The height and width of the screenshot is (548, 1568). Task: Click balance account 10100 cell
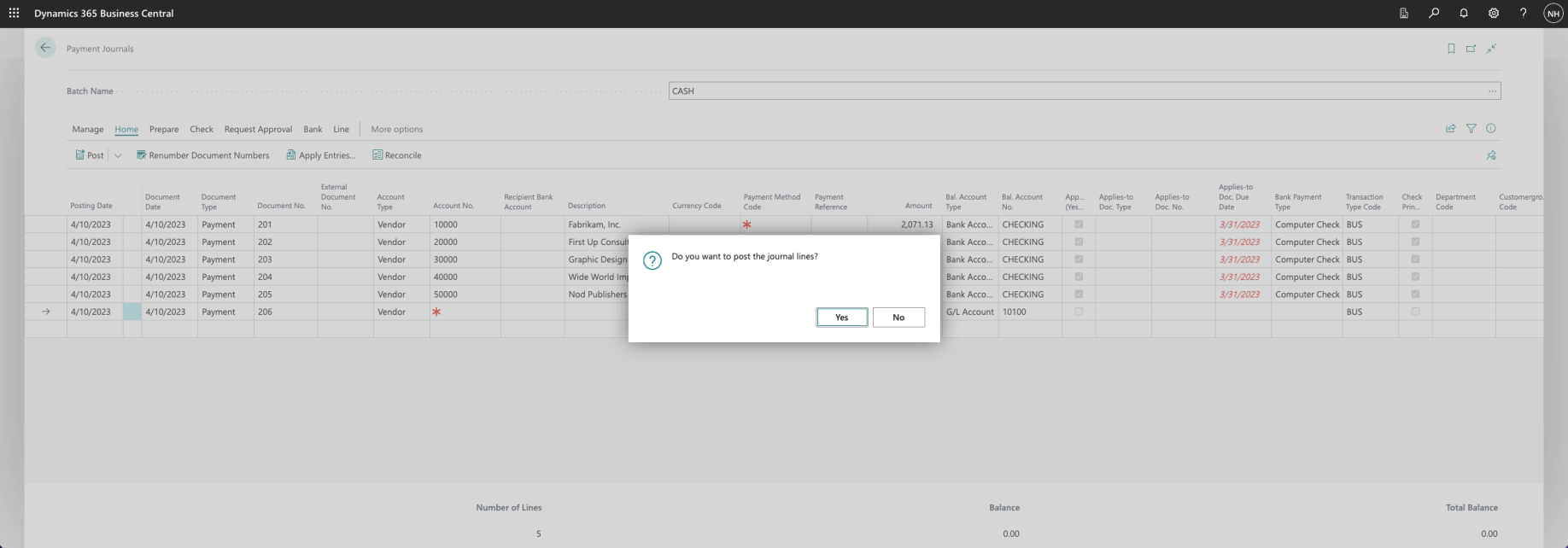(1030, 312)
